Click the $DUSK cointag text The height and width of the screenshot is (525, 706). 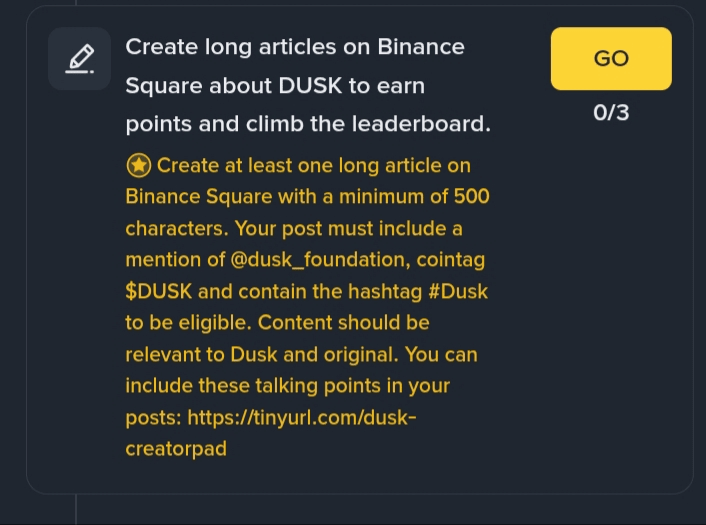(x=160, y=292)
